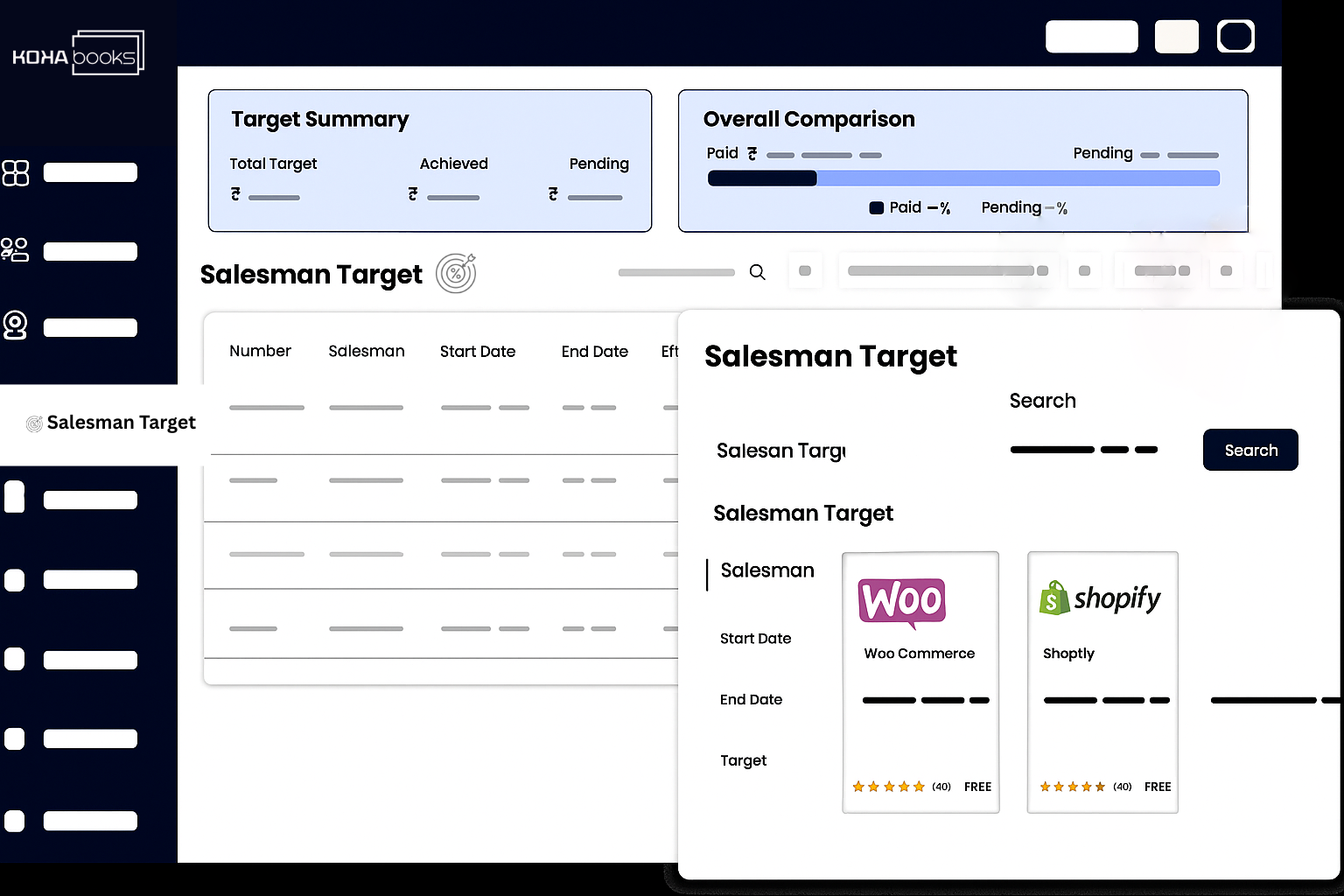Click the Number column header in table
Screen dimensions: 1344x896
(260, 351)
